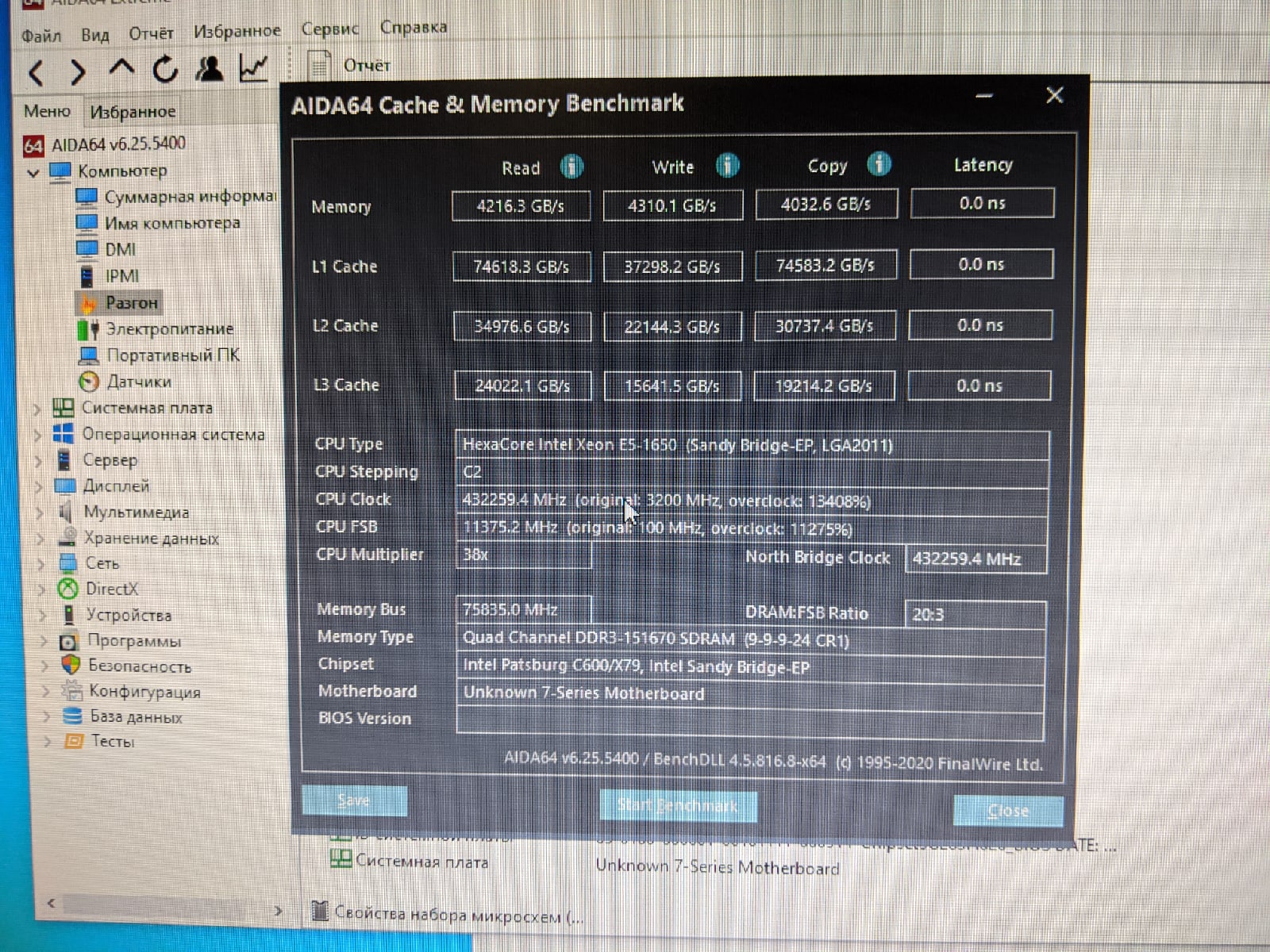Open the graph chart toolbar icon
The width and height of the screenshot is (1270, 952).
tap(253, 68)
